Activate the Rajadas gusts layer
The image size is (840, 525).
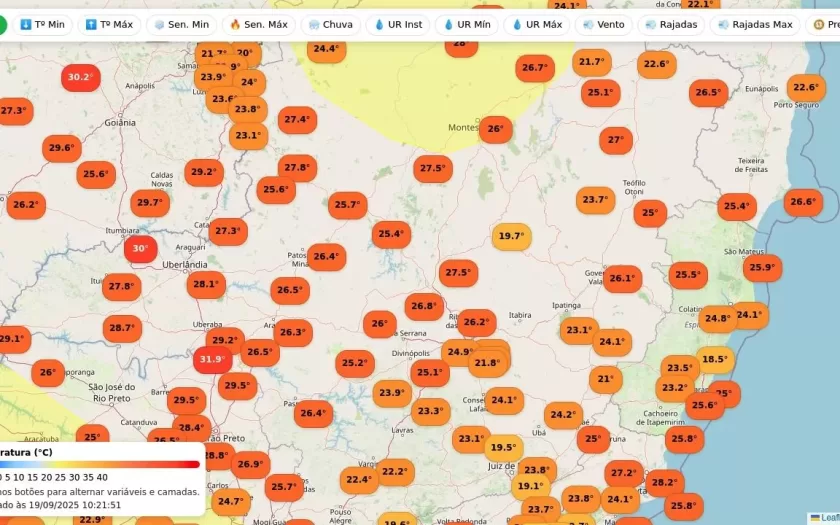pyautogui.click(x=671, y=24)
